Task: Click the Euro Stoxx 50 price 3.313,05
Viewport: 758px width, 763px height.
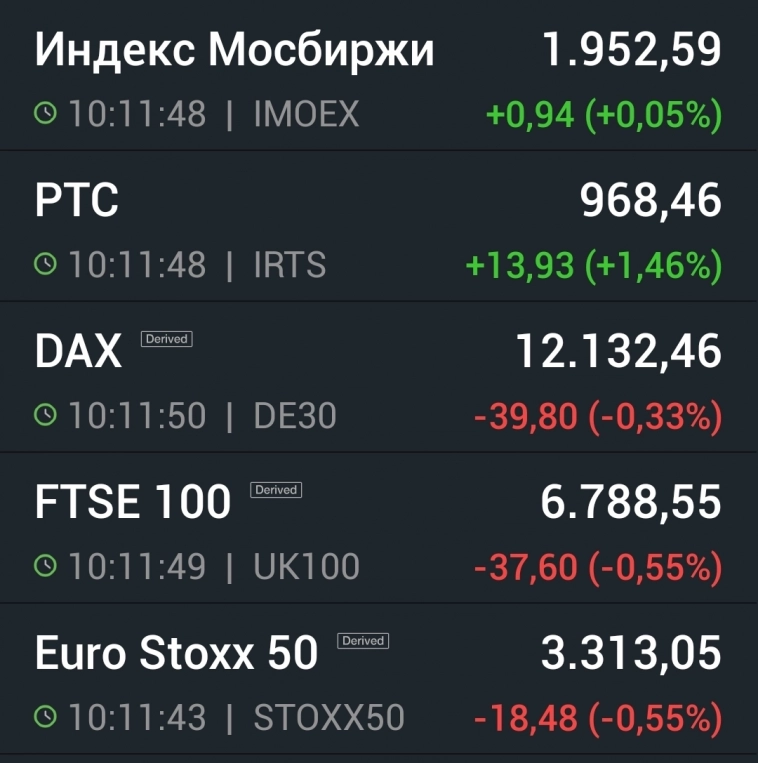Action: point(631,654)
